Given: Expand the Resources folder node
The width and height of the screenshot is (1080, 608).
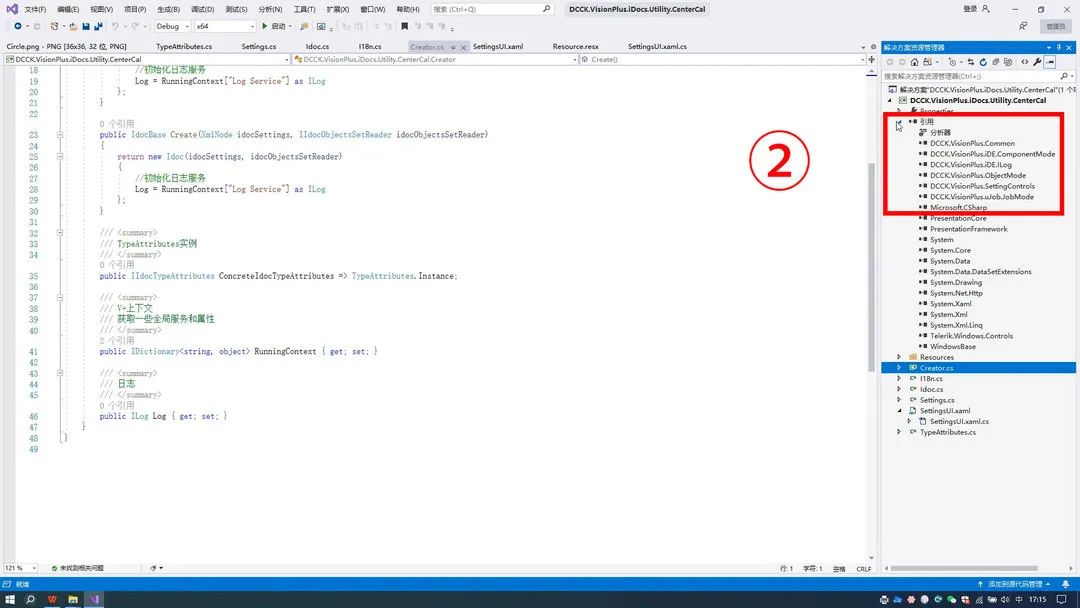Looking at the screenshot, I should coord(900,357).
